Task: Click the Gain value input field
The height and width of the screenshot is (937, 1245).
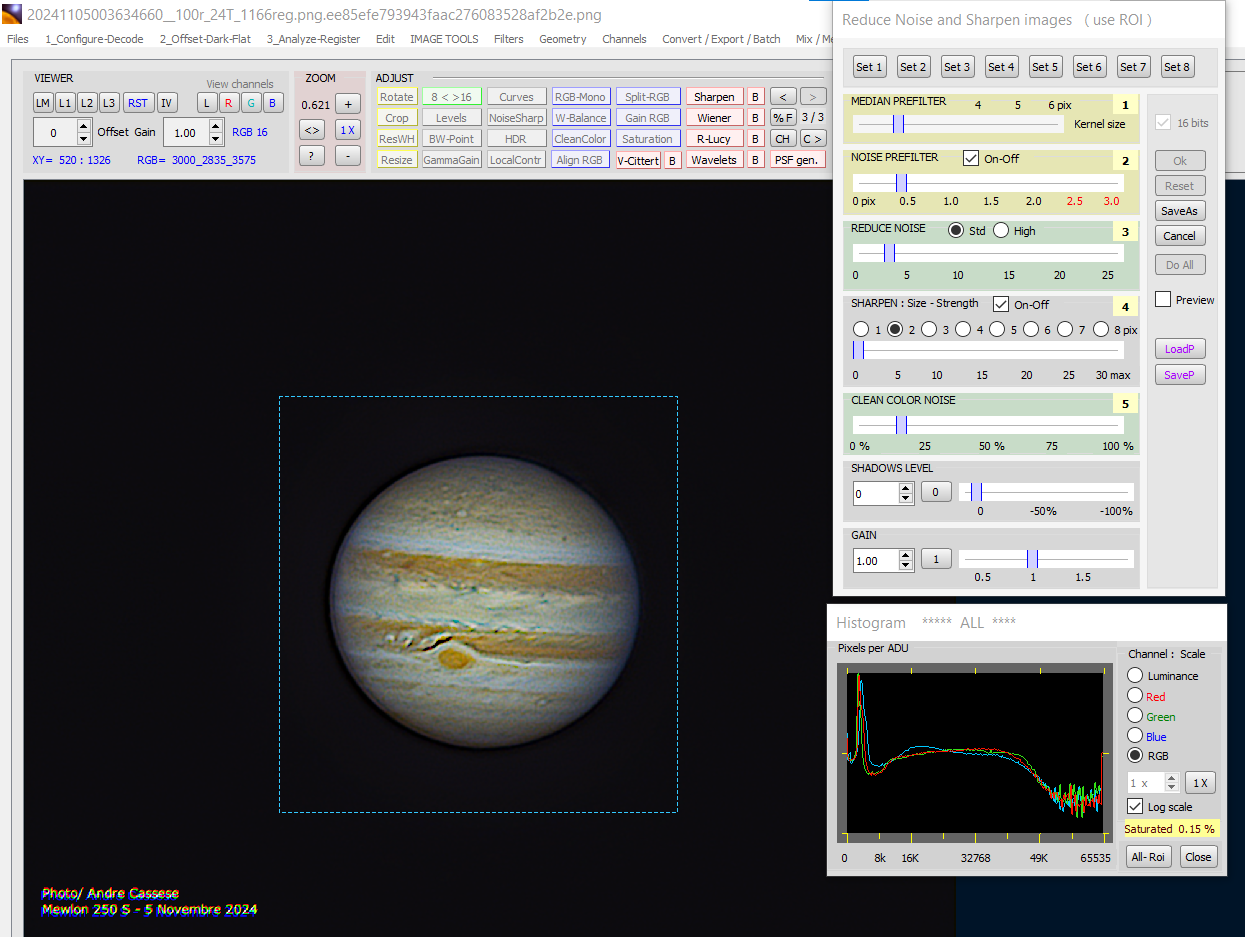Action: coord(875,560)
